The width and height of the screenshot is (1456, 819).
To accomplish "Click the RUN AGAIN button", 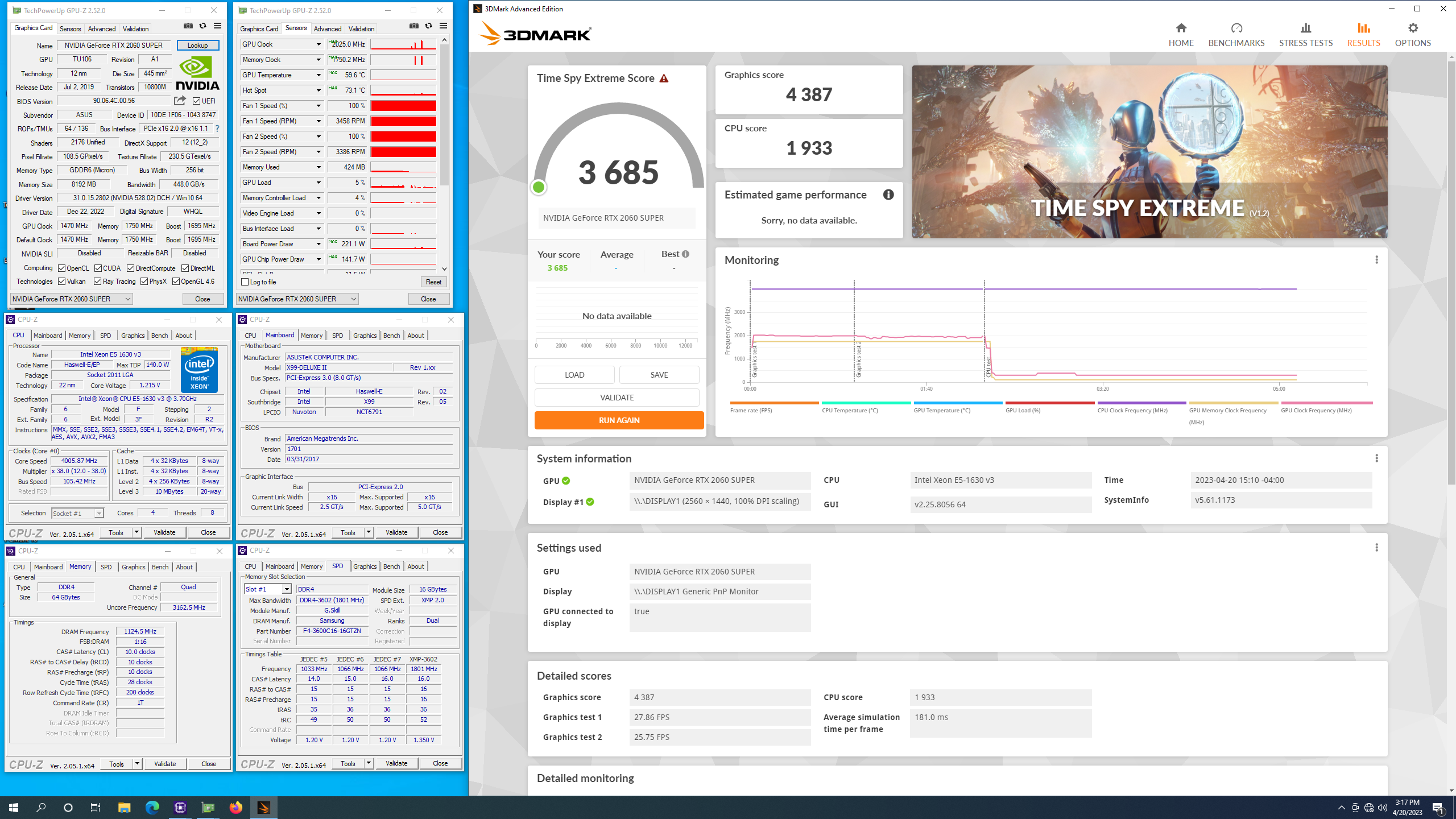I will [x=619, y=420].
